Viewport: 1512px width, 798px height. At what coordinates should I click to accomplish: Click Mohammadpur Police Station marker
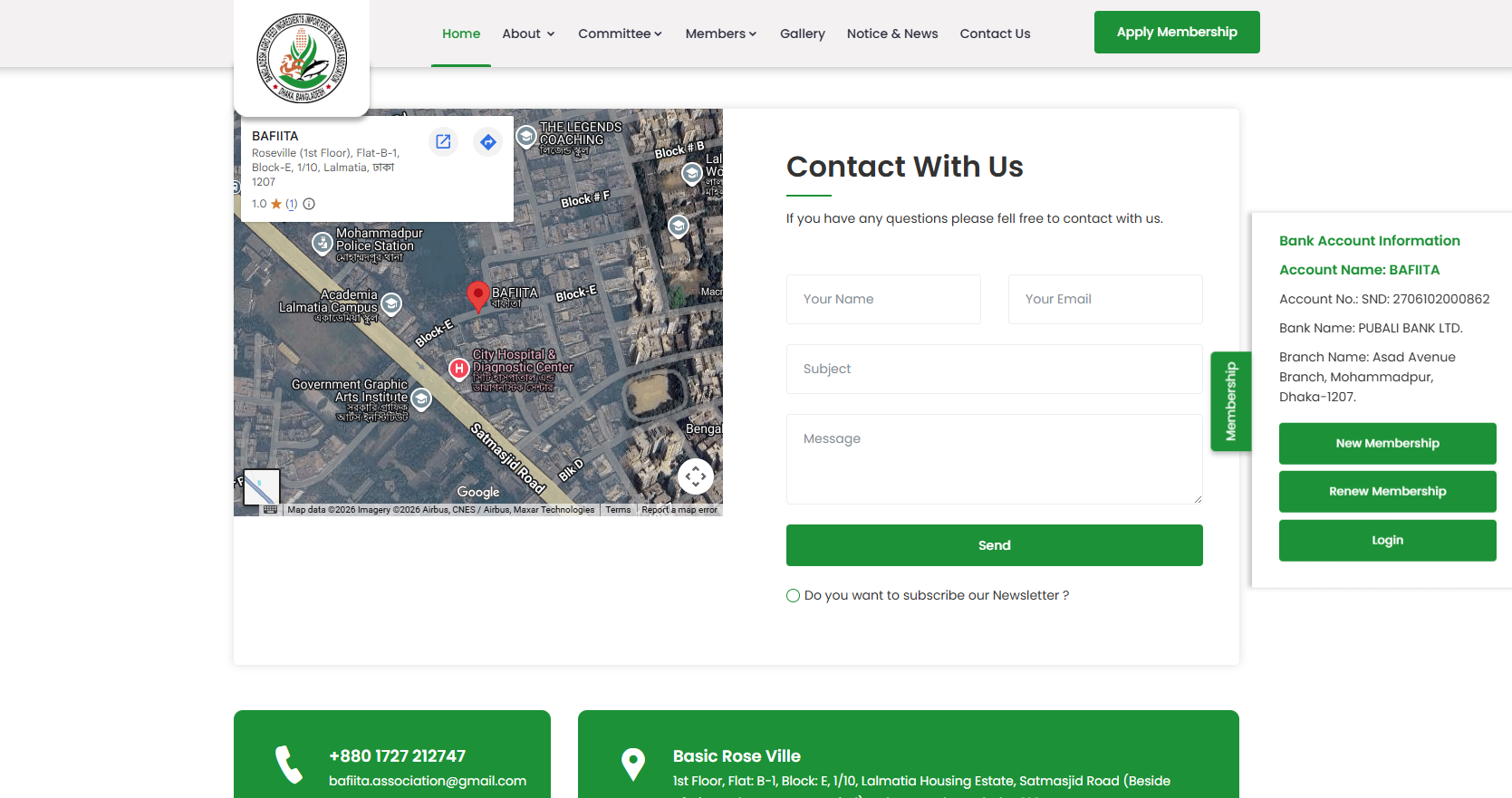pyautogui.click(x=322, y=243)
